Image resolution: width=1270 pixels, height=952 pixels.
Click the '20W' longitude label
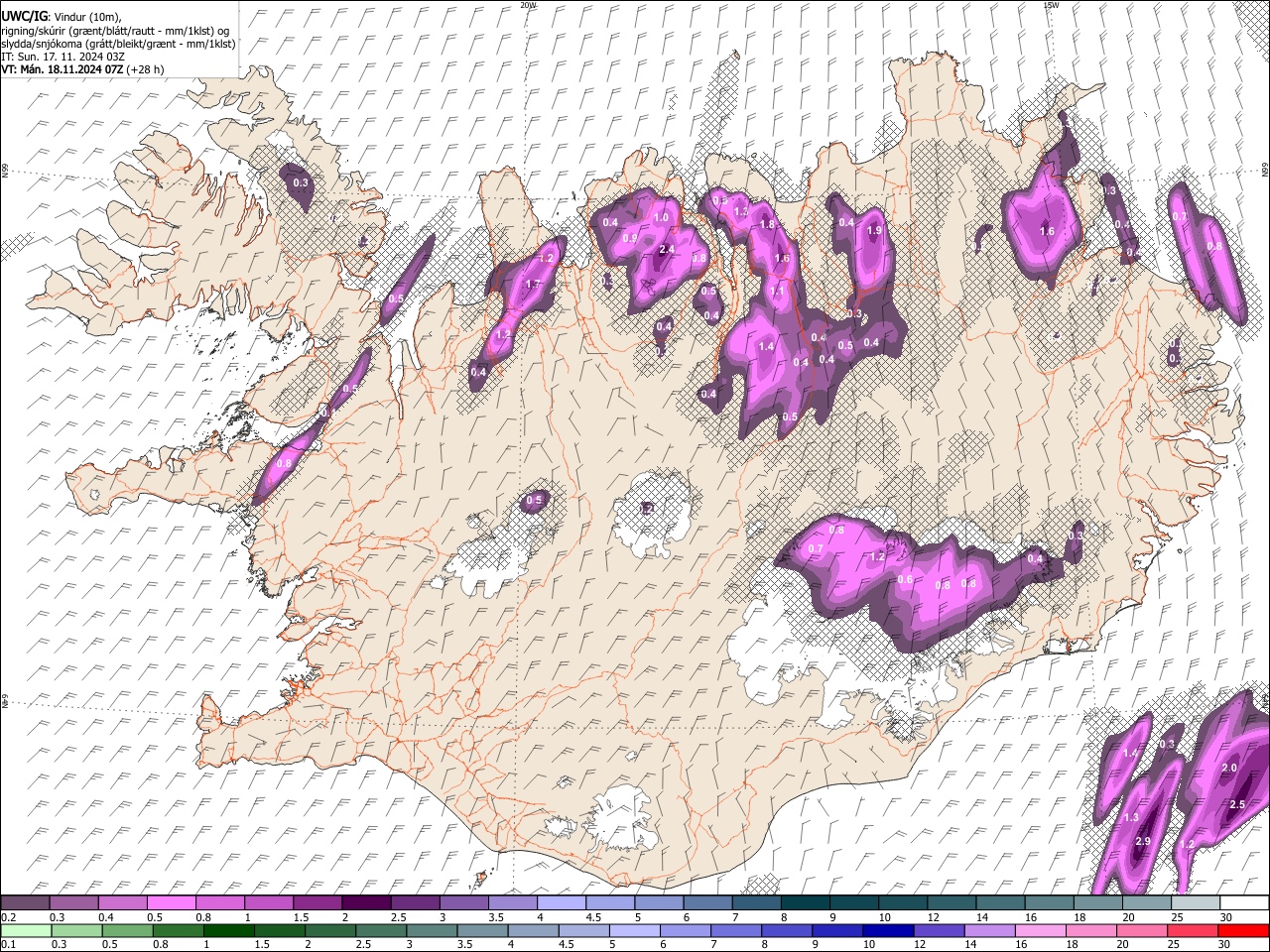tap(528, 4)
